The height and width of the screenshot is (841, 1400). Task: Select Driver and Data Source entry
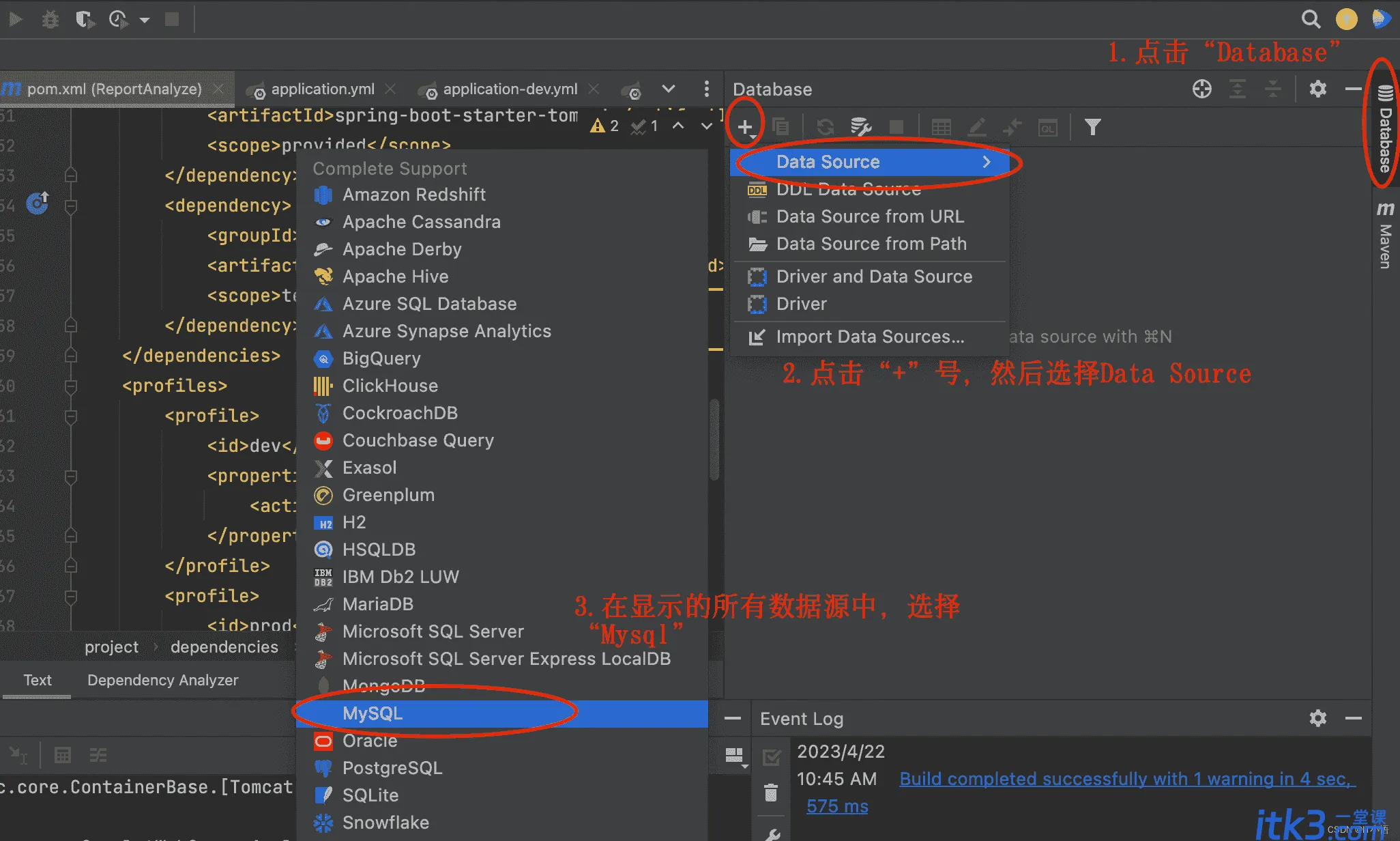point(869,276)
